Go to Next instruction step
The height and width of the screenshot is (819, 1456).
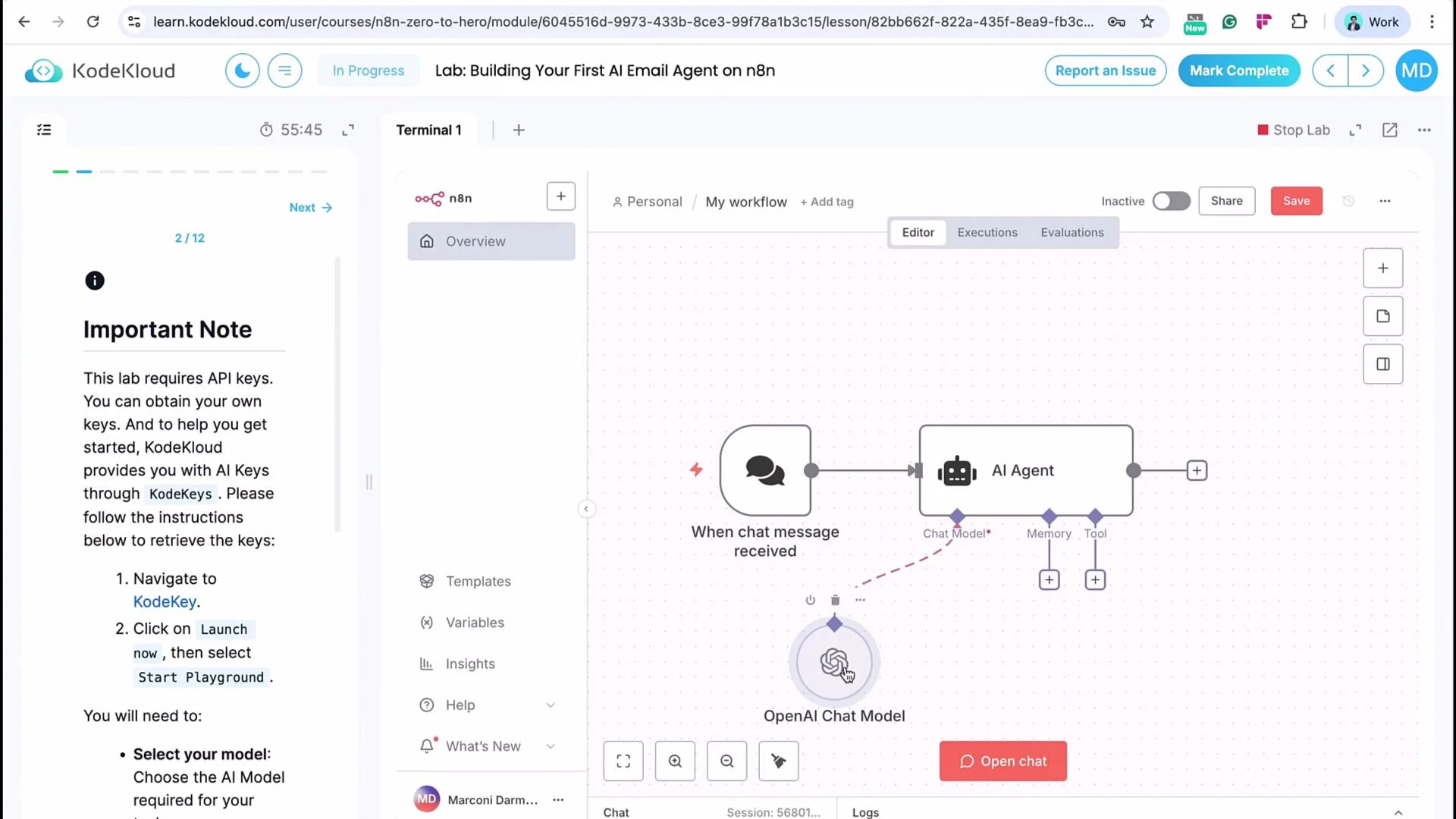pyautogui.click(x=311, y=208)
